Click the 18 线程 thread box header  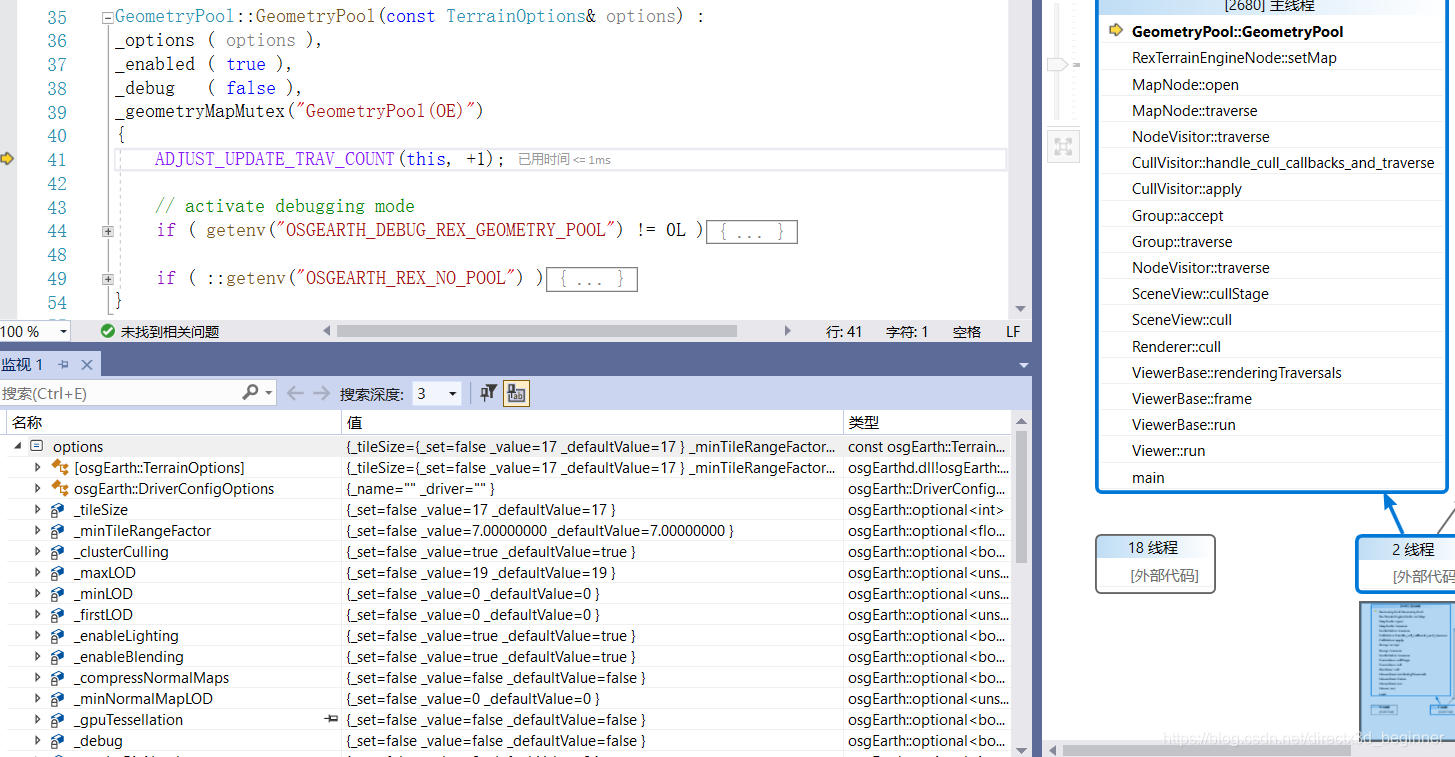click(1155, 547)
